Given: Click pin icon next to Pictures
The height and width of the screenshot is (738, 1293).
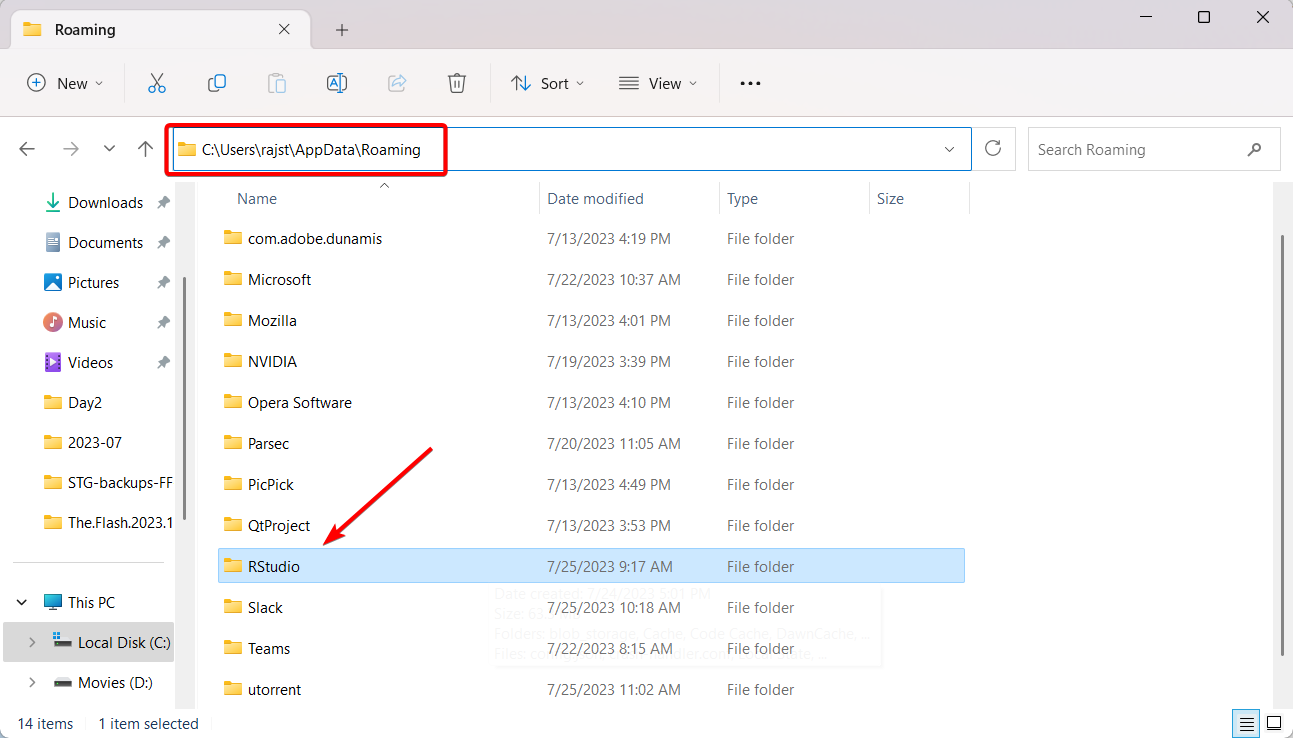Looking at the screenshot, I should point(163,283).
